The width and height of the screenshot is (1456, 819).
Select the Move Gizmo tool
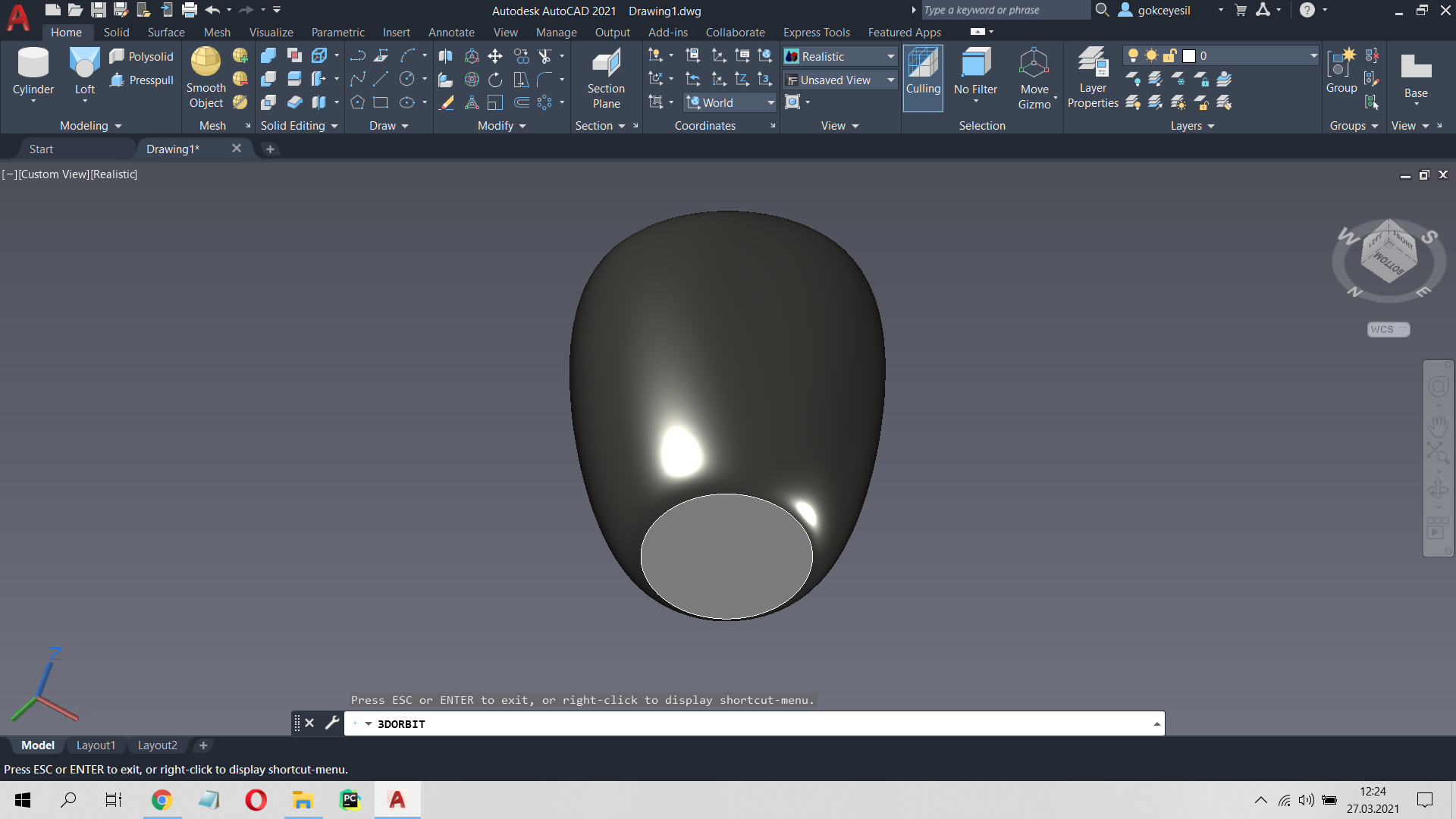(x=1034, y=79)
